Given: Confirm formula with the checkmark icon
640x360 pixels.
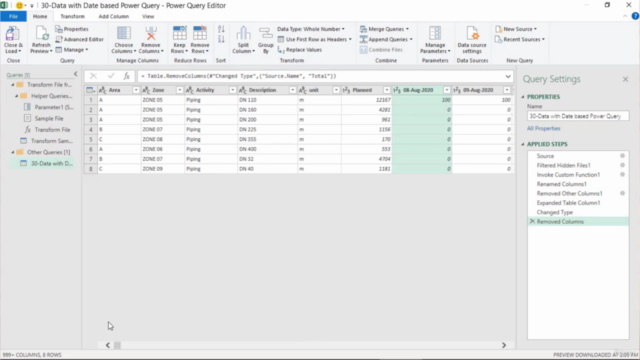Looking at the screenshot, I should pos(111,76).
